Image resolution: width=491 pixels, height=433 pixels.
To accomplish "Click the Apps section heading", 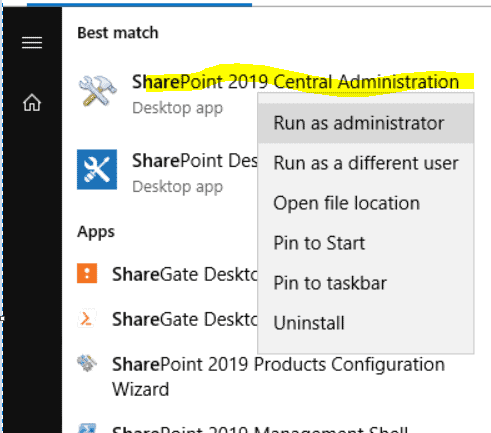I will click(96, 232).
